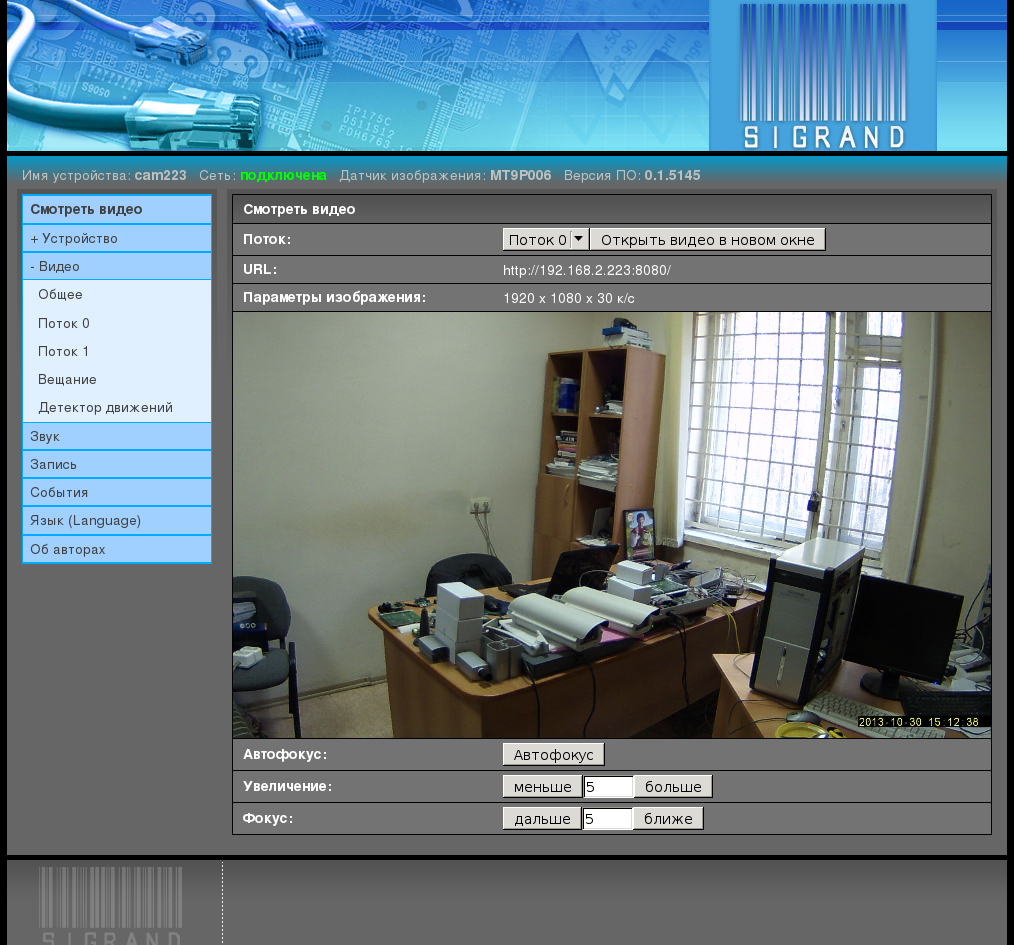Click the URL http://192.168.2.223:8080/
The height and width of the screenshot is (945, 1014).
pos(587,270)
